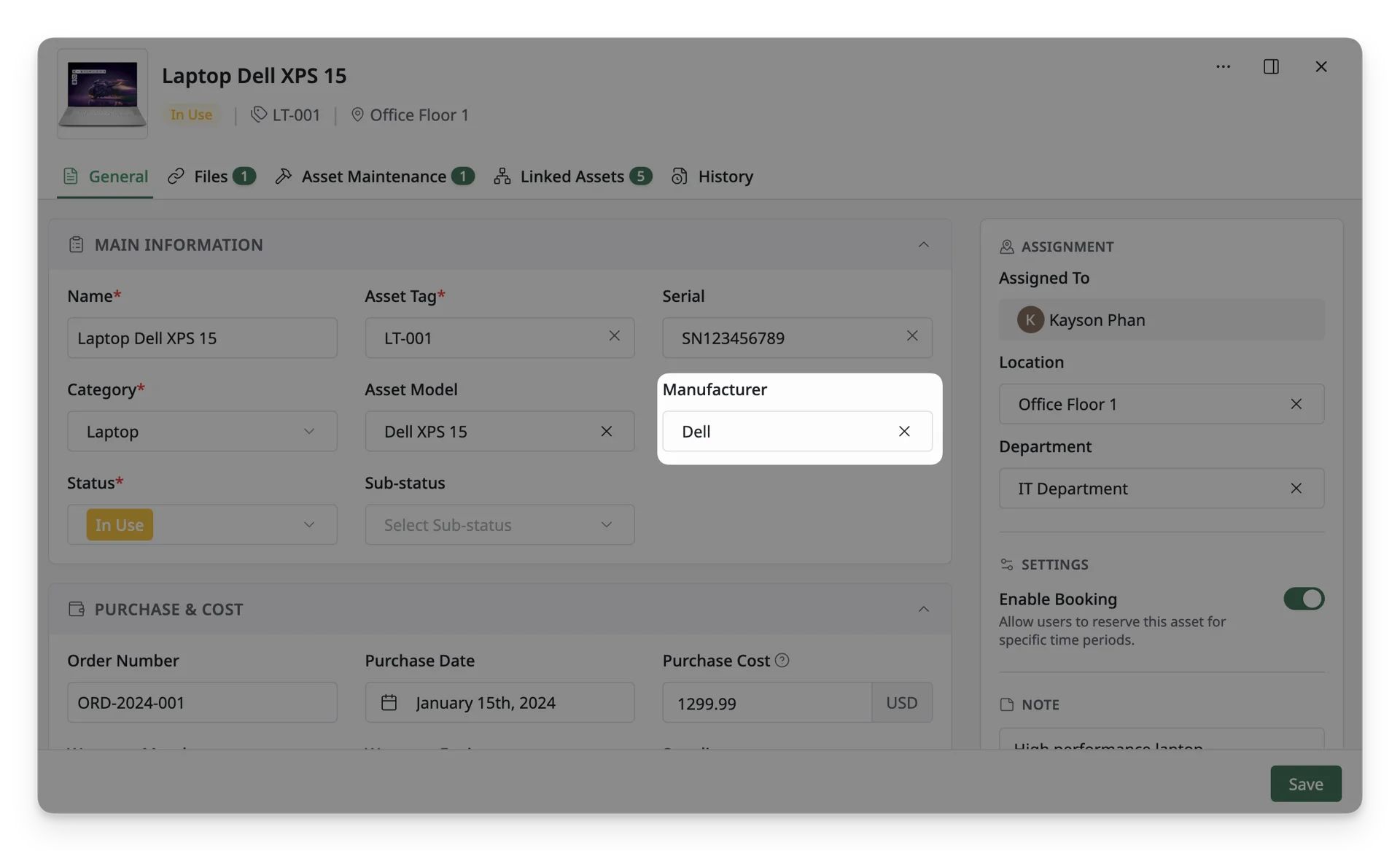The width and height of the screenshot is (1400, 851).
Task: Click the Purchase Cost help icon
Action: (782, 661)
